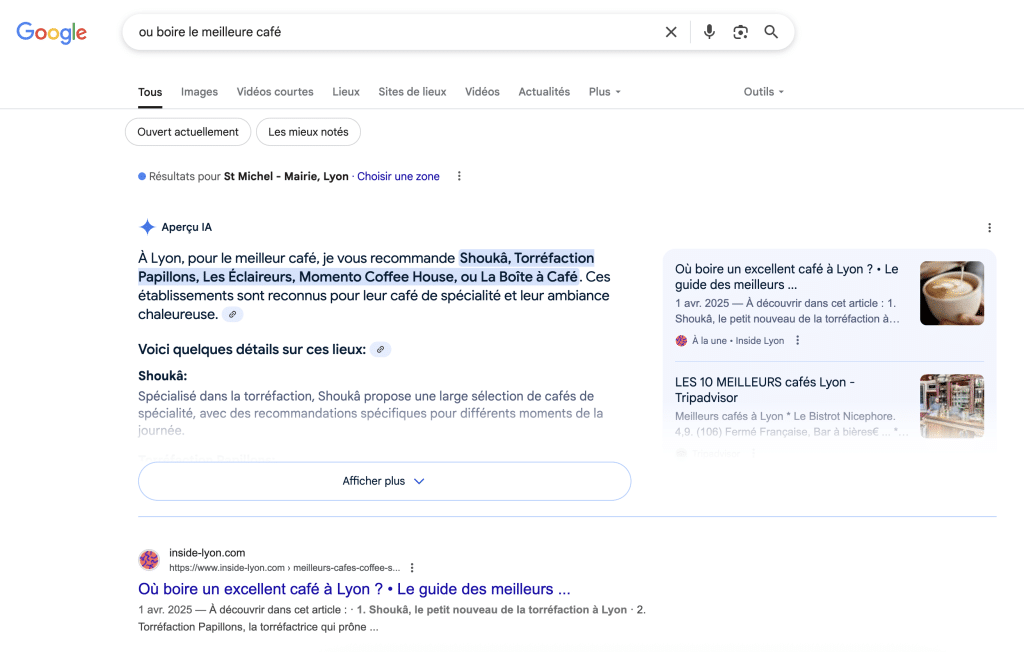Click the Tripadvisor café thumbnail
The width and height of the screenshot is (1024, 652).
point(952,406)
